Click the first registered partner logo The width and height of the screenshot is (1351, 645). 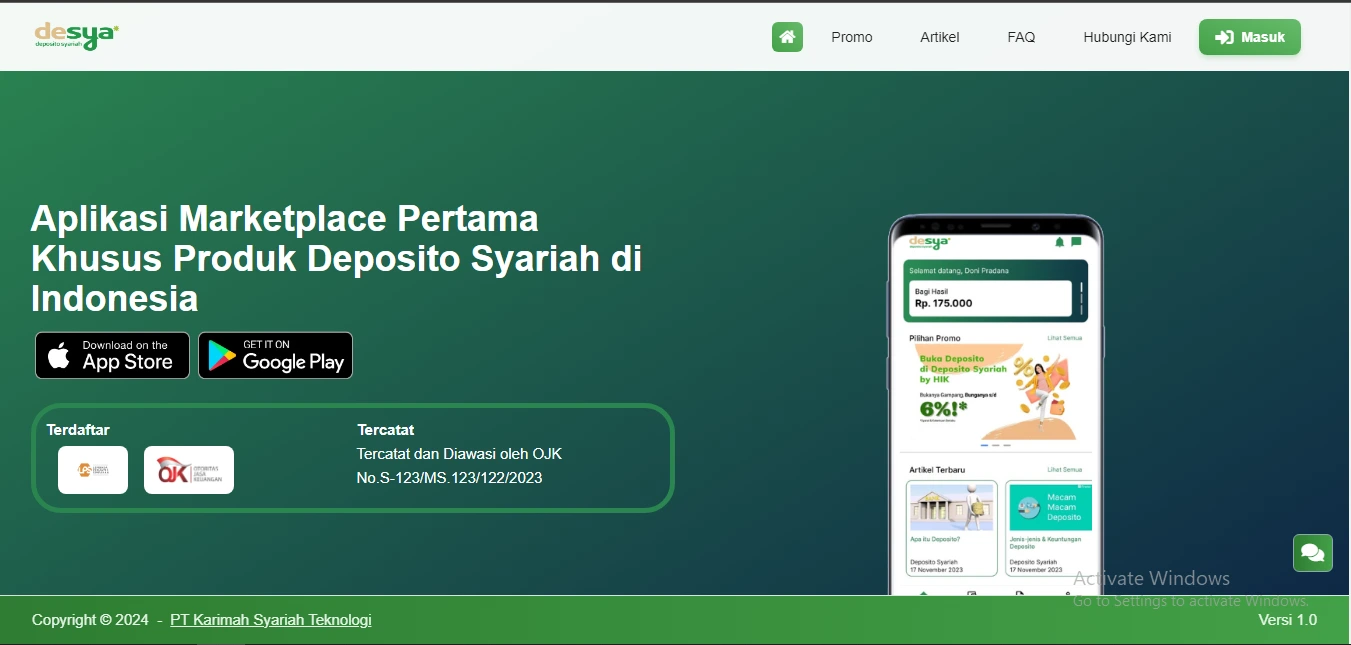click(x=93, y=470)
